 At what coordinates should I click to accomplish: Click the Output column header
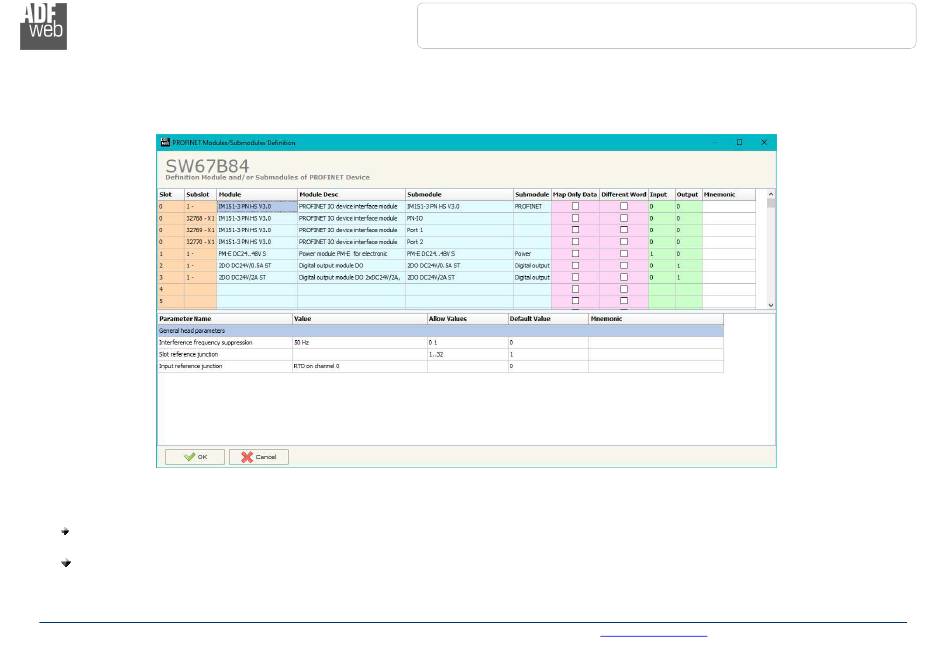point(688,195)
